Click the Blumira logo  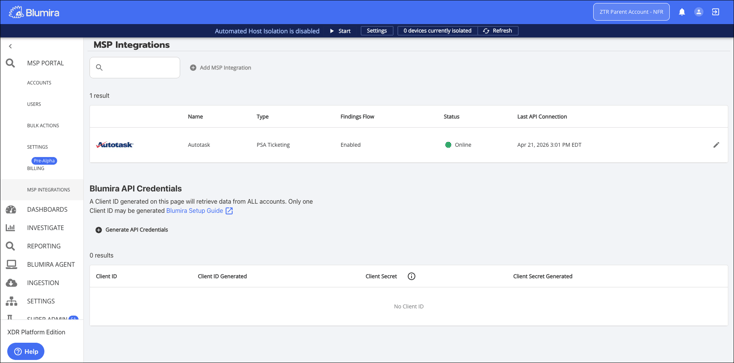34,13
